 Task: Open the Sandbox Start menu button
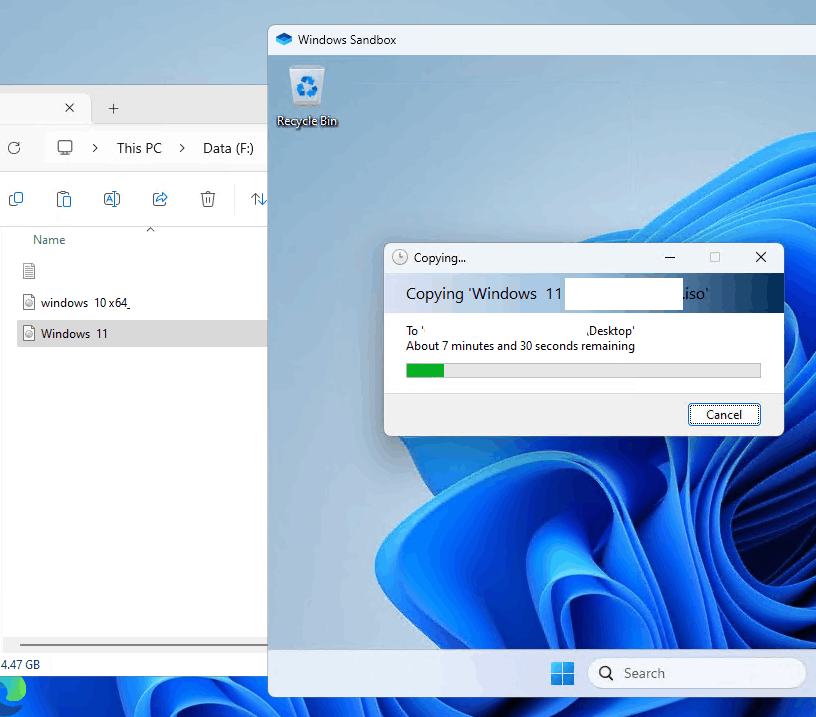(562, 673)
